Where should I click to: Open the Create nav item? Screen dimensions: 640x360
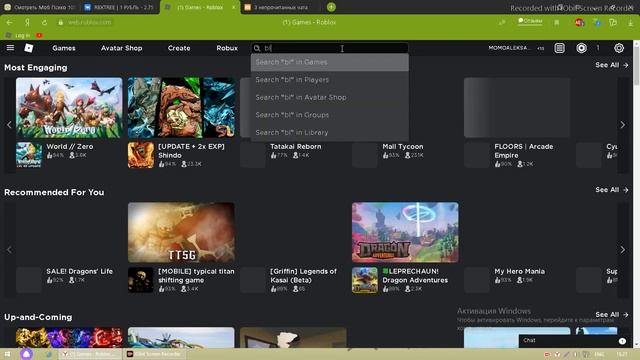[179, 48]
